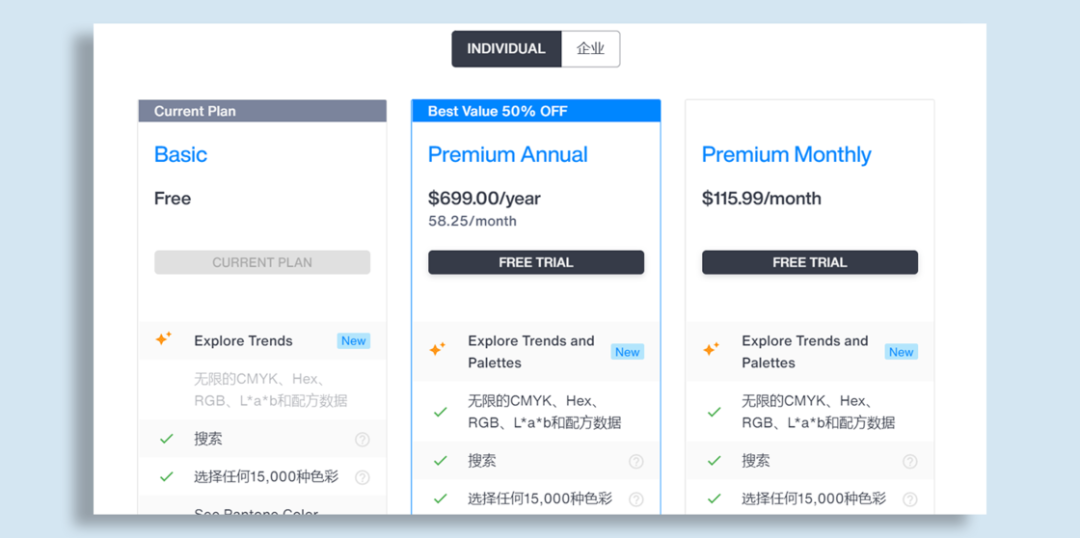Click New badge in Basic Explore Trends row
Image resolution: width=1080 pixels, height=538 pixels.
point(353,341)
